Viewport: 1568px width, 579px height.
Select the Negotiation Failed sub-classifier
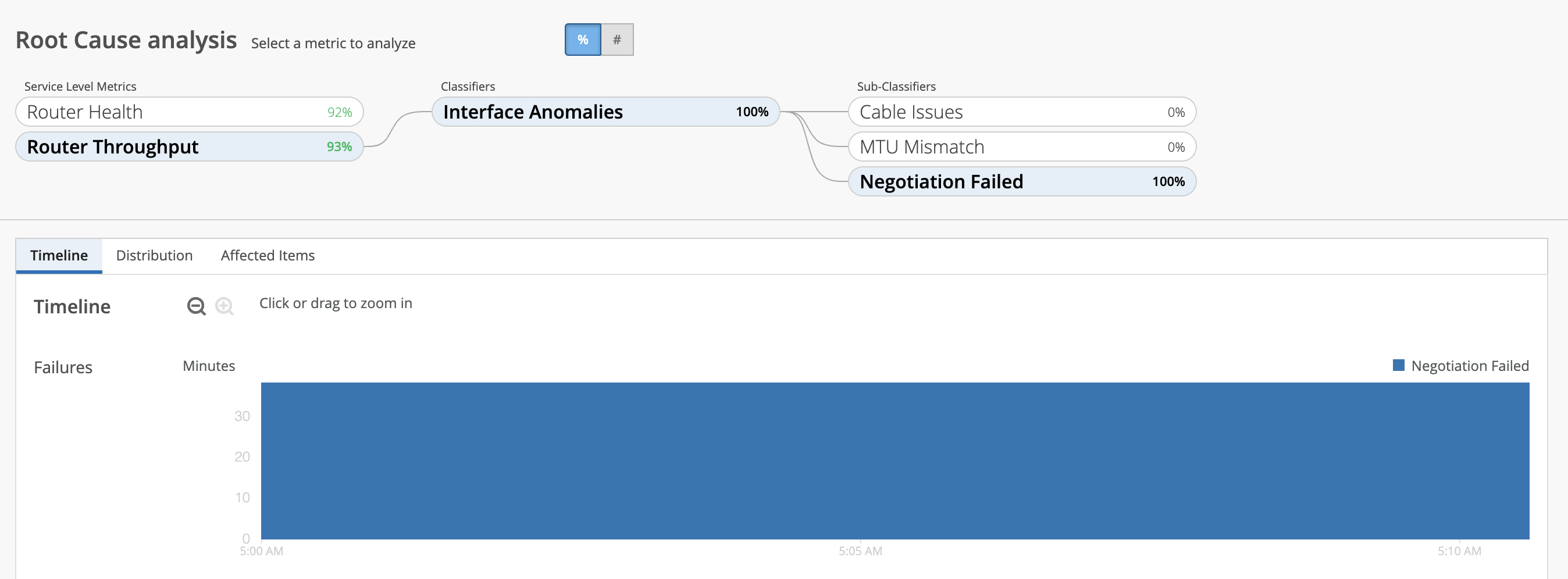(1021, 181)
